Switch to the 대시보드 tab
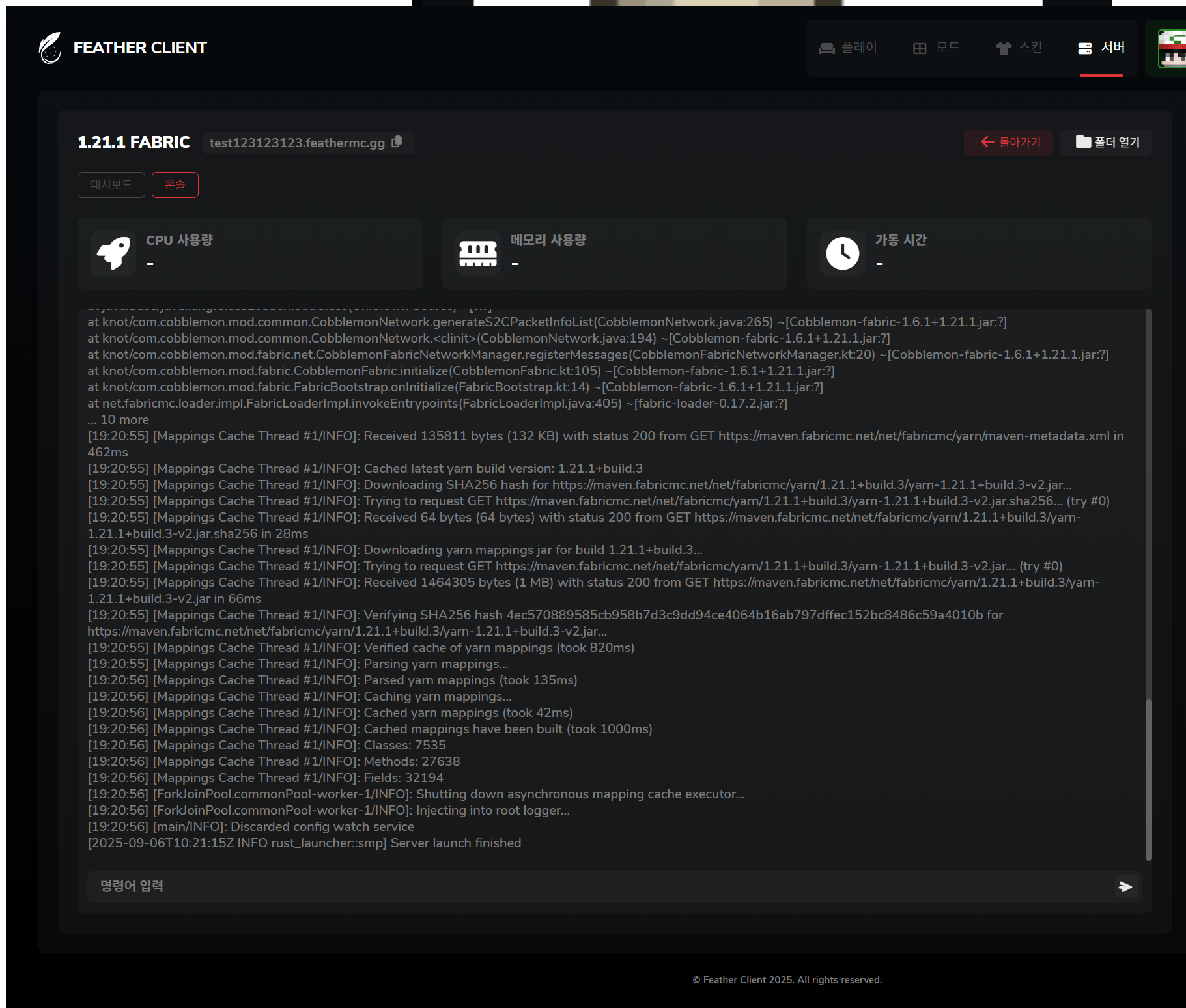The height and width of the screenshot is (1008, 1186). tap(111, 184)
